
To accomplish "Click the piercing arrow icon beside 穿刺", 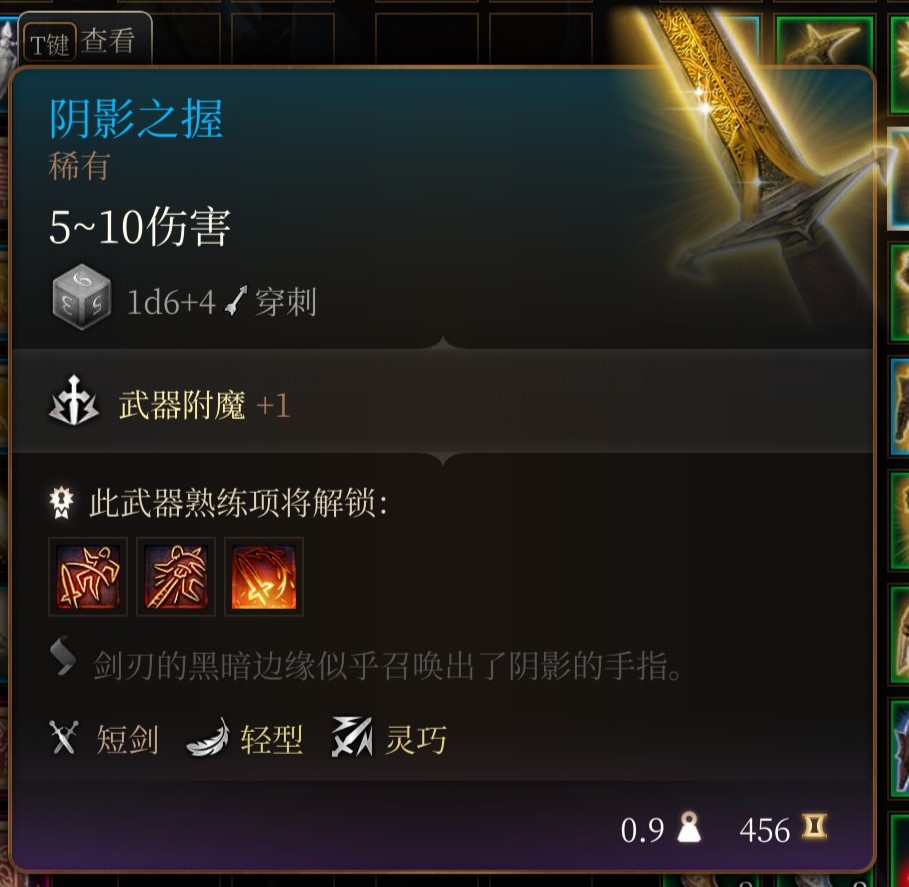I will pos(237,300).
